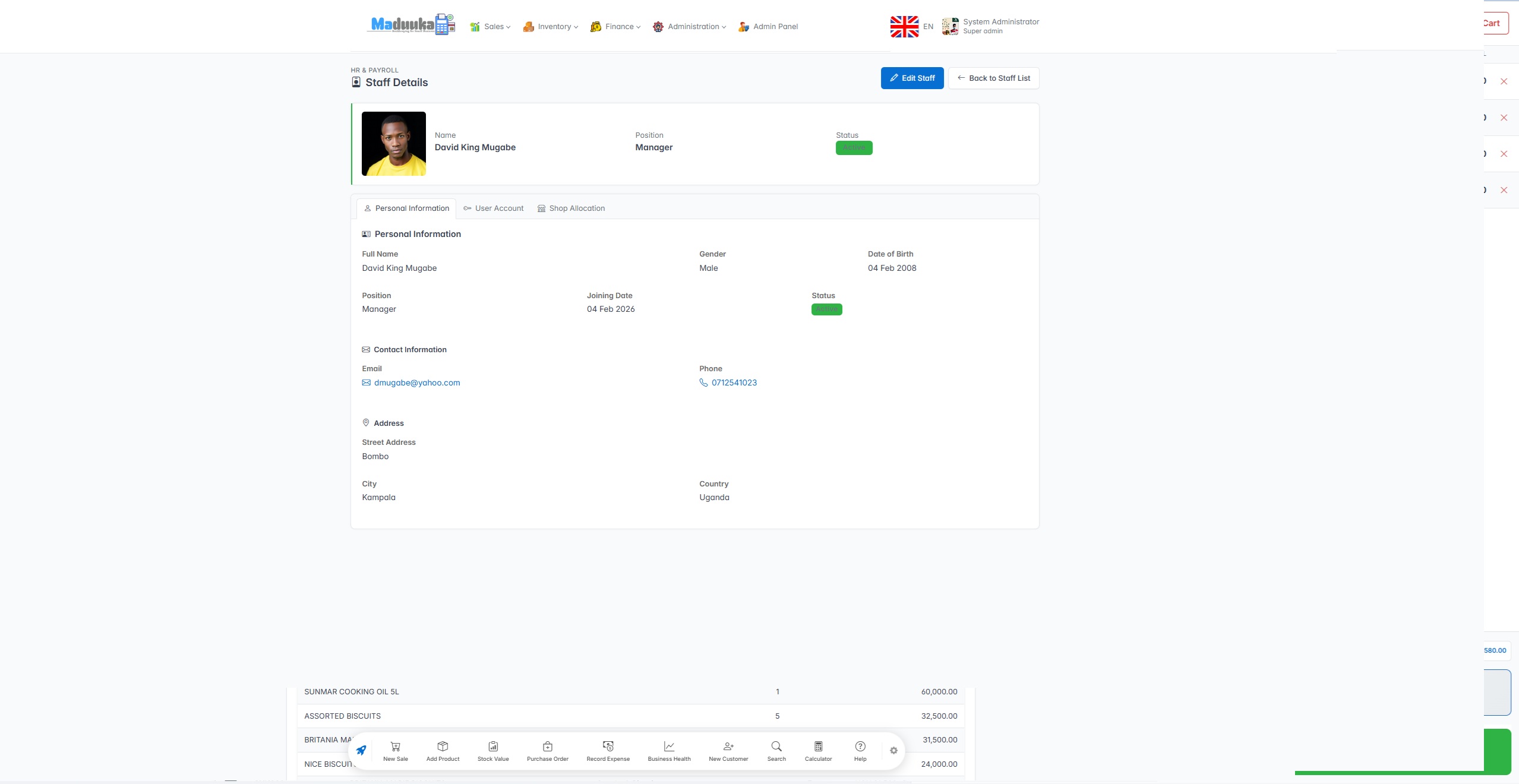Click the Edit Staff button
The width and height of the screenshot is (1519, 784).
tap(912, 78)
